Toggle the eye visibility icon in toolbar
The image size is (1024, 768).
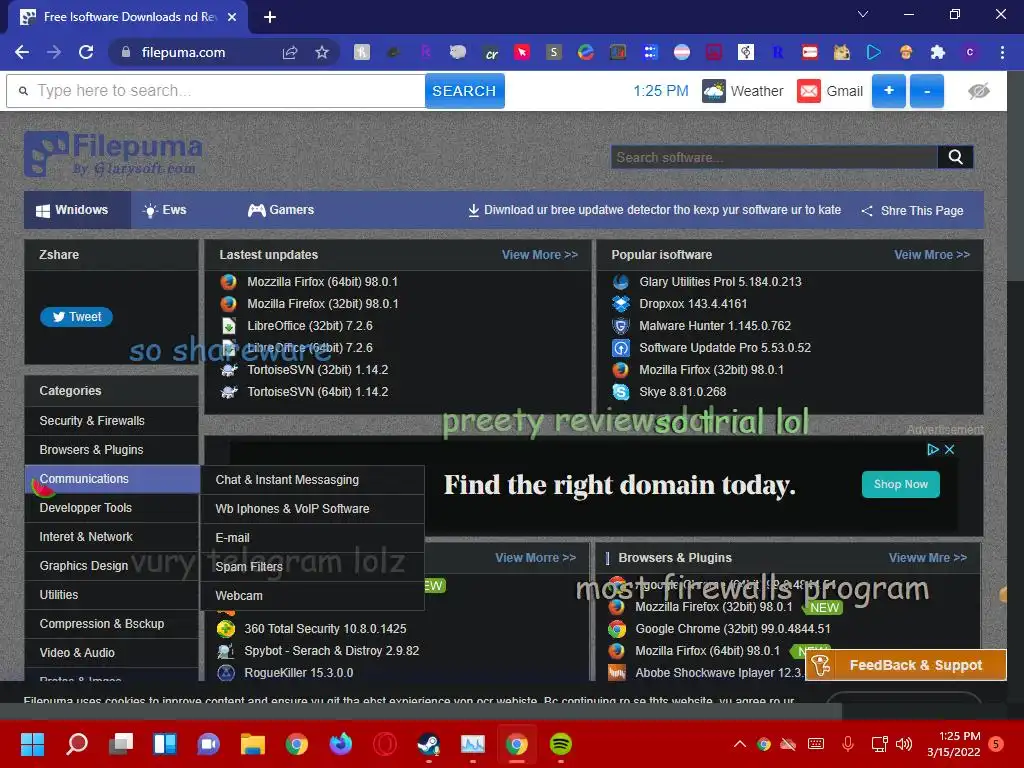[x=978, y=91]
